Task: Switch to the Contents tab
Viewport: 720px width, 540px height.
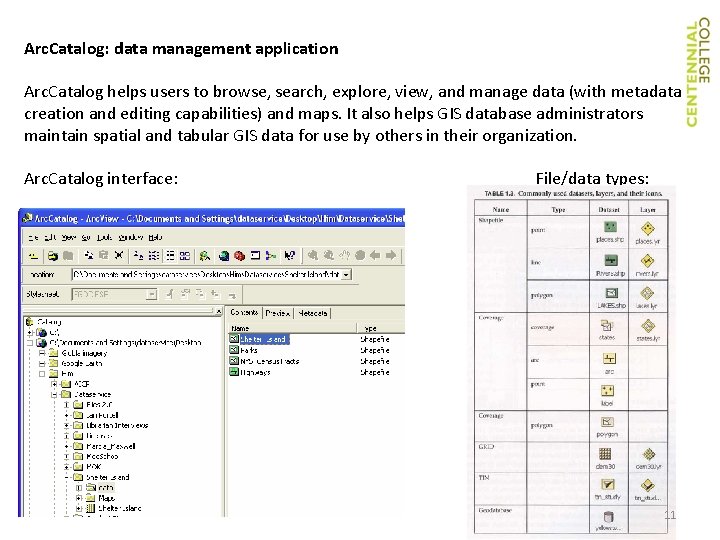Action: 244,313
